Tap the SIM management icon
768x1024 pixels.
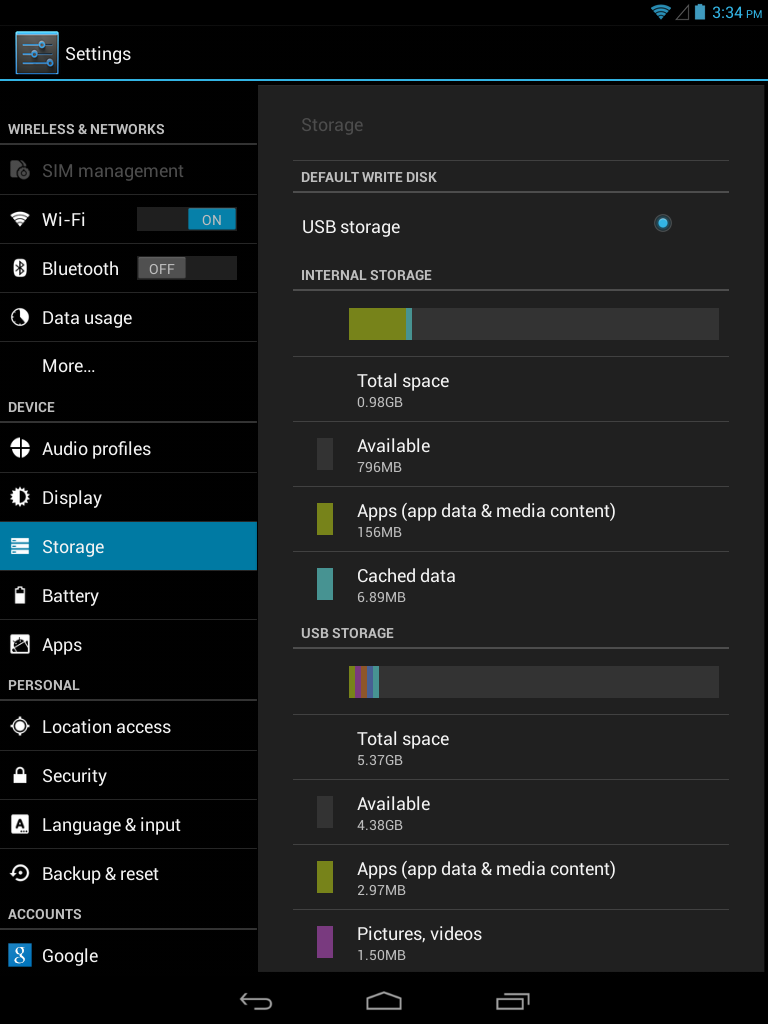[20, 170]
